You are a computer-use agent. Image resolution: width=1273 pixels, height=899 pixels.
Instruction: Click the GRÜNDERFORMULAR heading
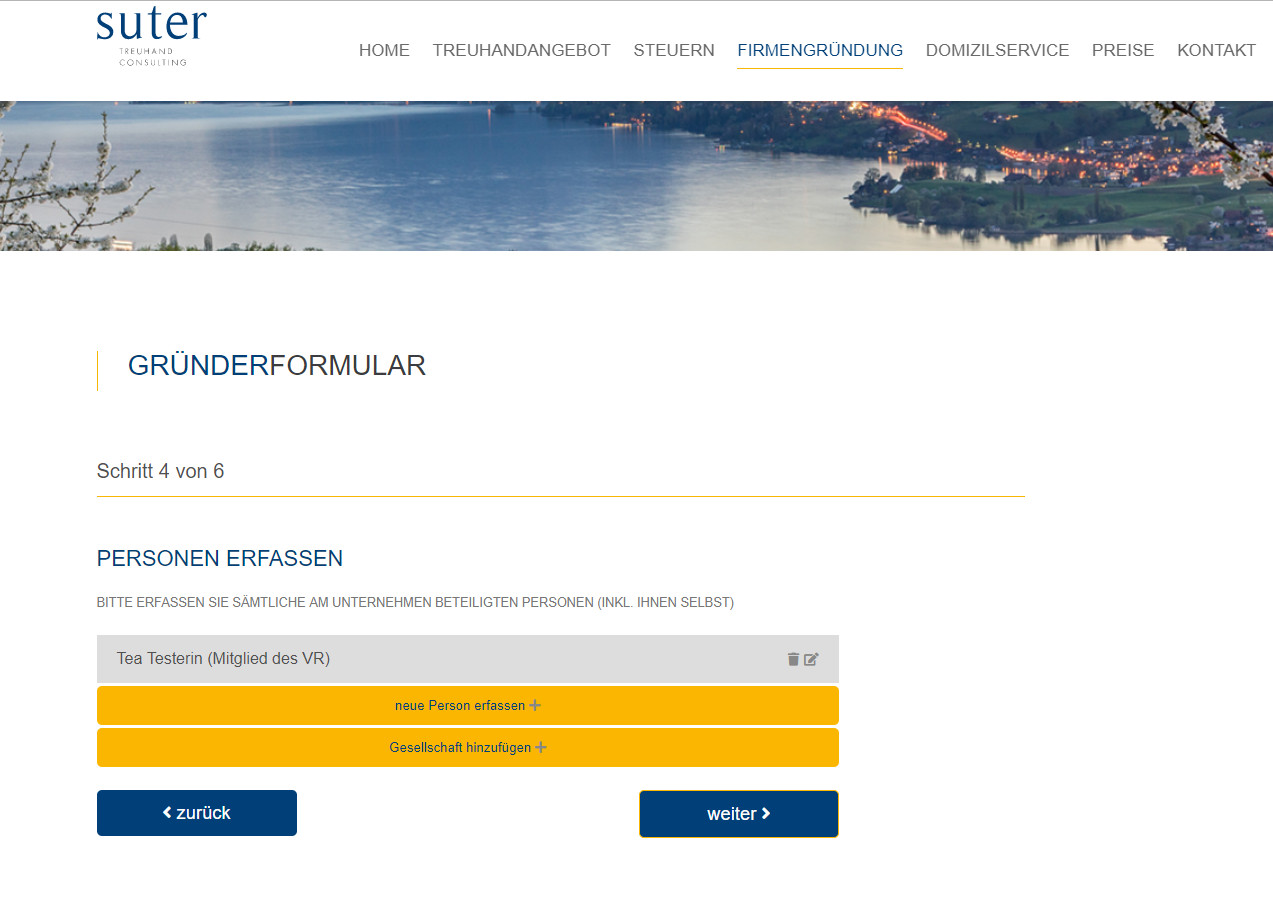tap(277, 366)
